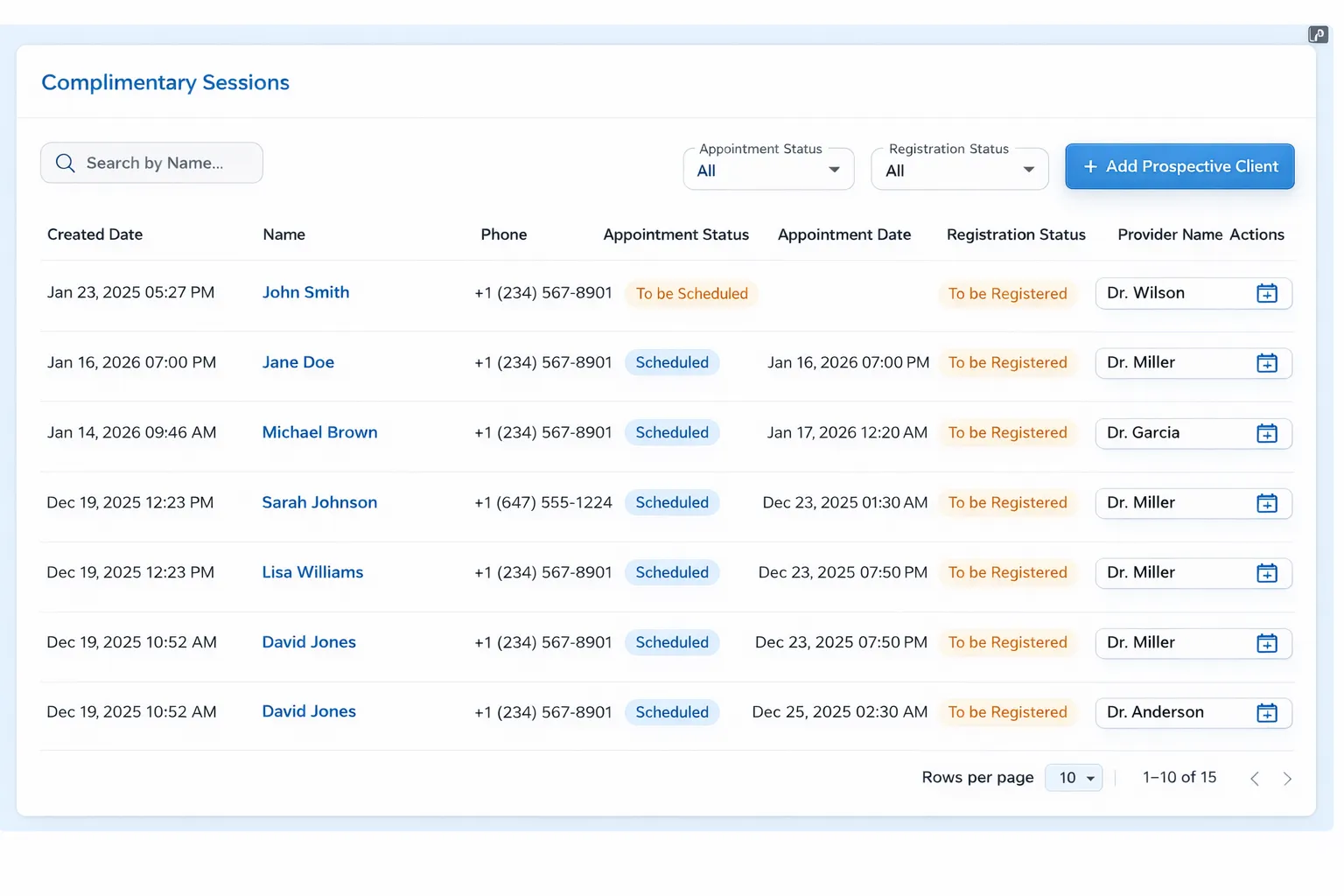This screenshot has height=896, width=1344.
Task: Click the To be Scheduled status badge
Action: click(691, 293)
